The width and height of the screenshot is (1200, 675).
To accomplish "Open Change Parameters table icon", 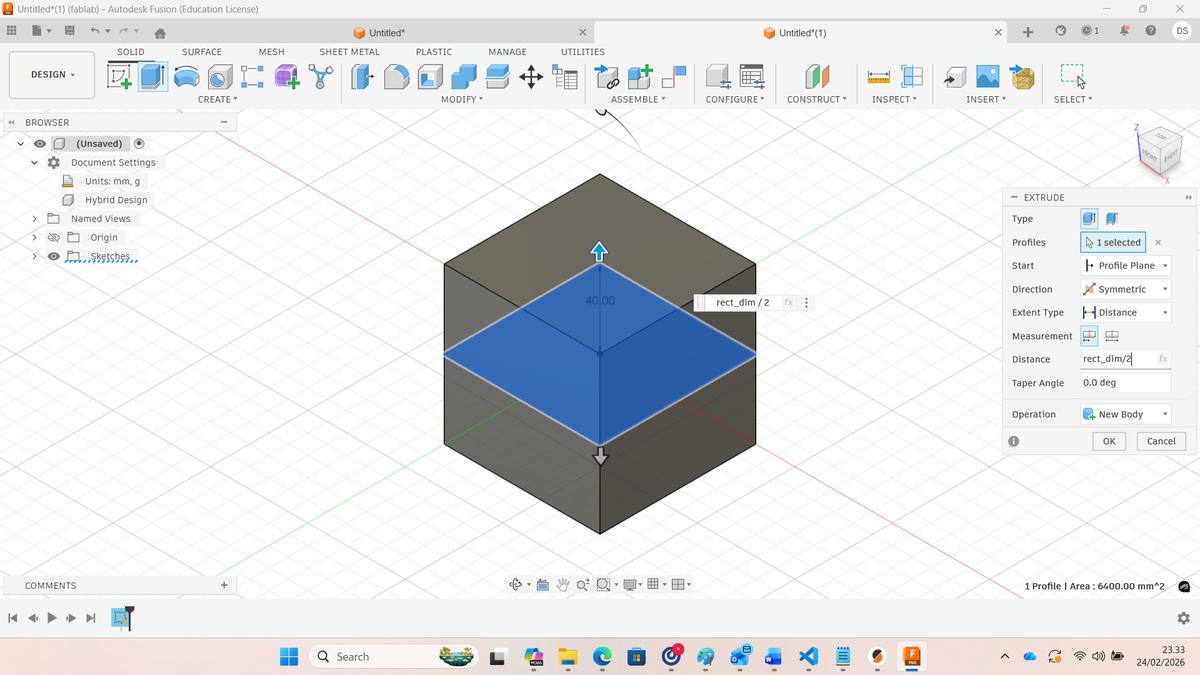I will [565, 77].
